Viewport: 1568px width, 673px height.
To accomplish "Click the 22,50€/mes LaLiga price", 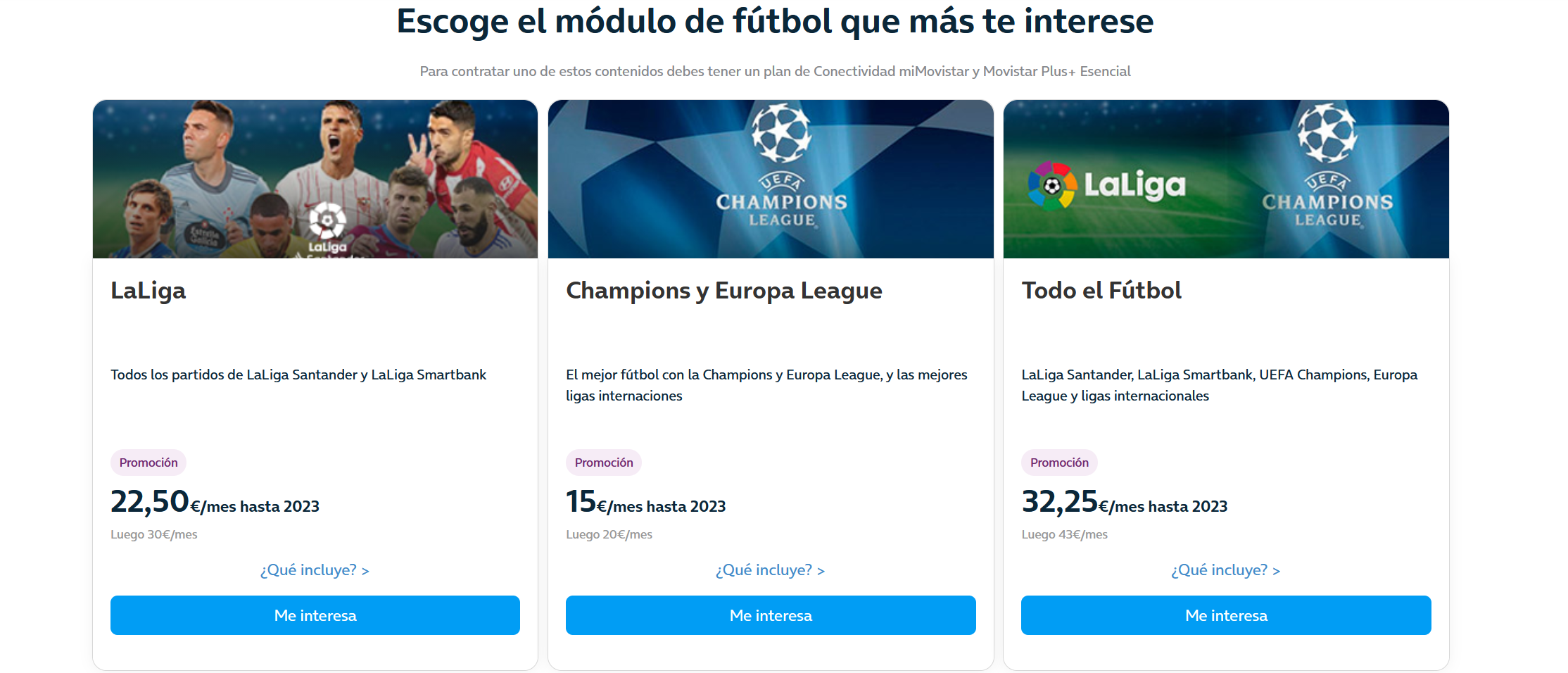I will [x=215, y=503].
